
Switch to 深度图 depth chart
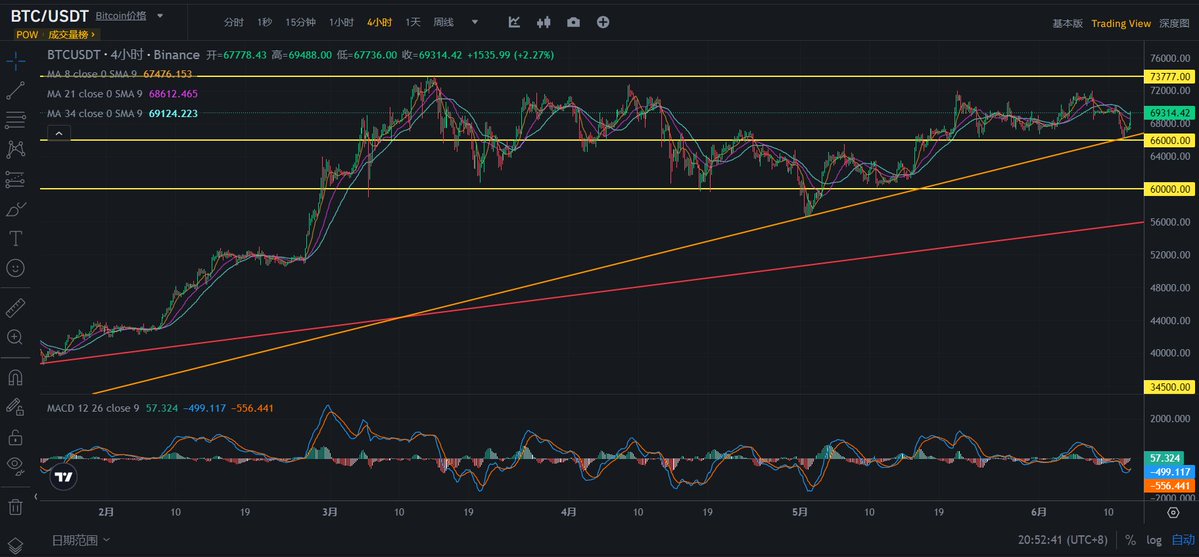point(1175,23)
